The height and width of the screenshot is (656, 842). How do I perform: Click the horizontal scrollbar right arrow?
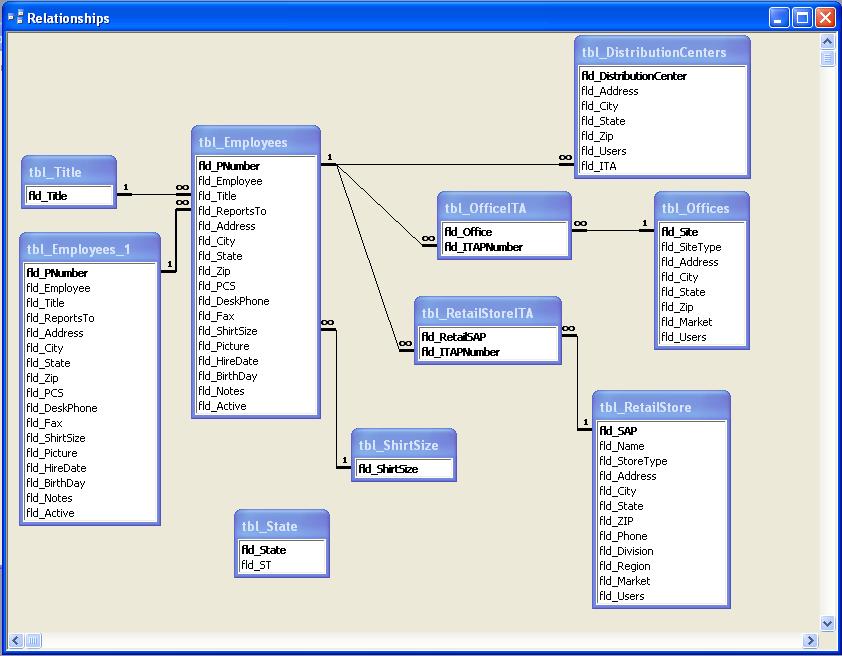[x=810, y=640]
